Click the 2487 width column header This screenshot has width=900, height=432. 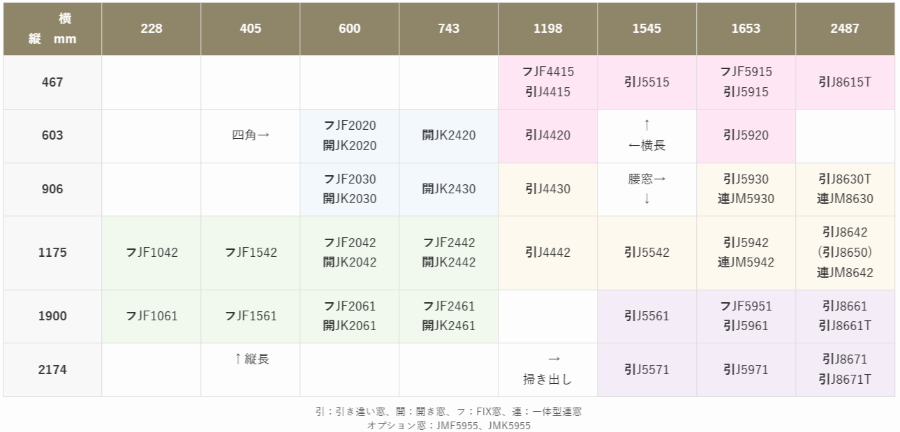[845, 29]
